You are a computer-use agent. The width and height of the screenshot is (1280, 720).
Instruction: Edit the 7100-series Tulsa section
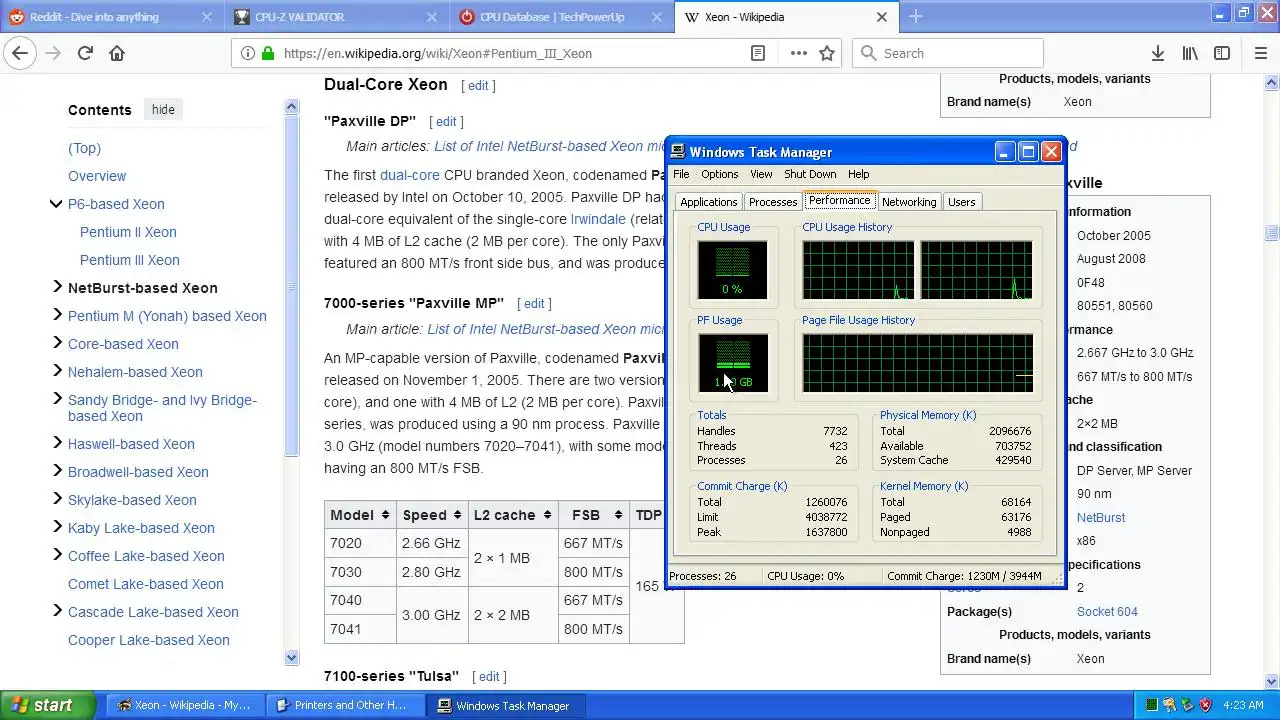tap(489, 677)
